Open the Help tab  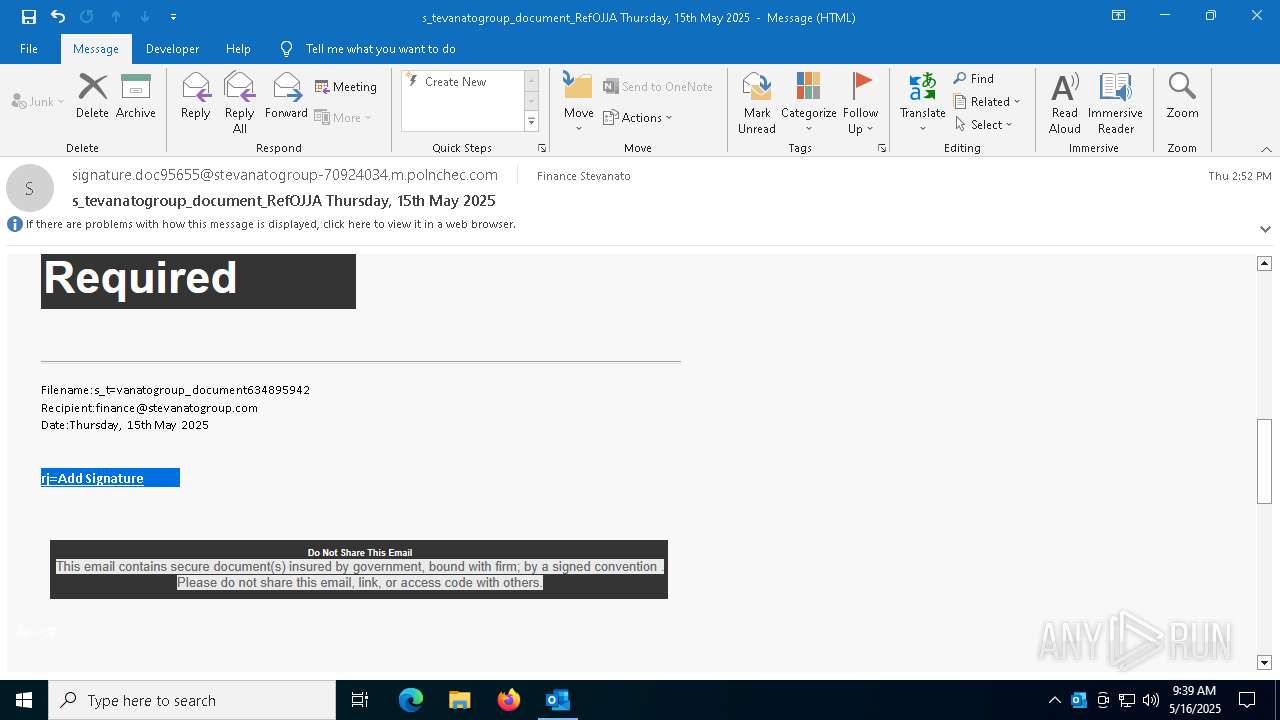pyautogui.click(x=238, y=48)
